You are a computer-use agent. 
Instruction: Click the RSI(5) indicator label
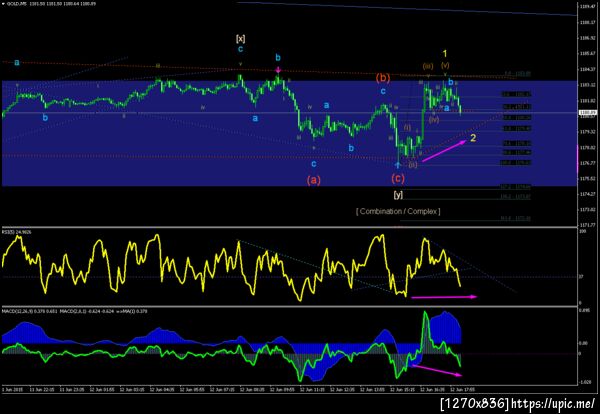[x=17, y=232]
